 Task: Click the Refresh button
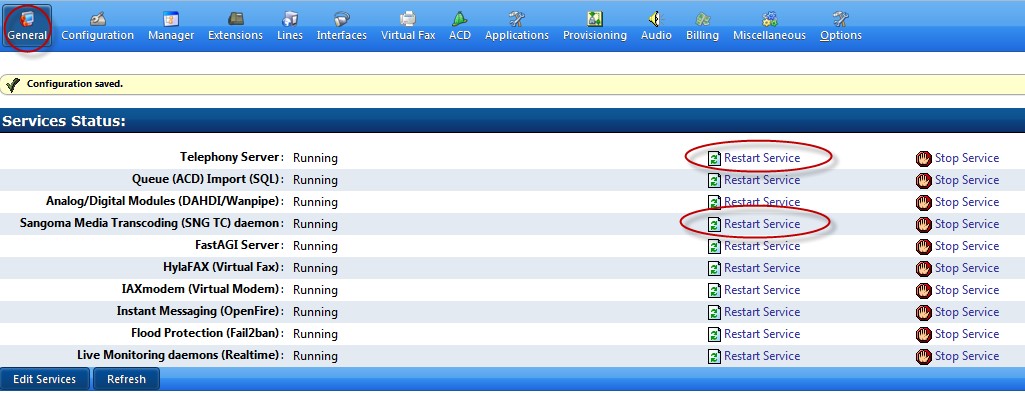click(126, 379)
